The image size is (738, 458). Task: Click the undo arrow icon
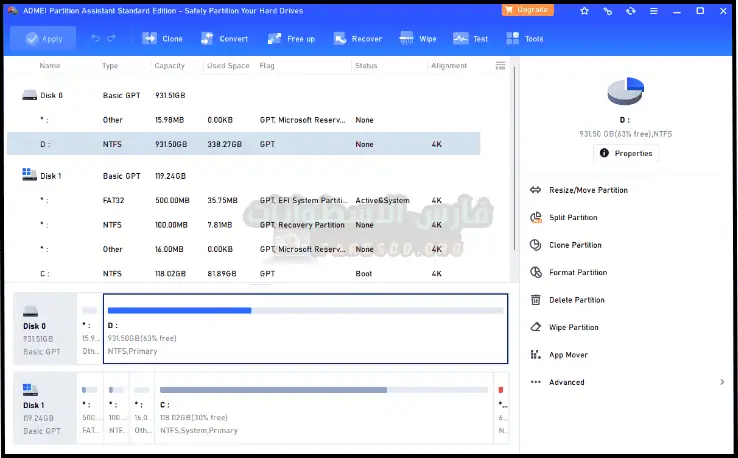[x=95, y=39]
